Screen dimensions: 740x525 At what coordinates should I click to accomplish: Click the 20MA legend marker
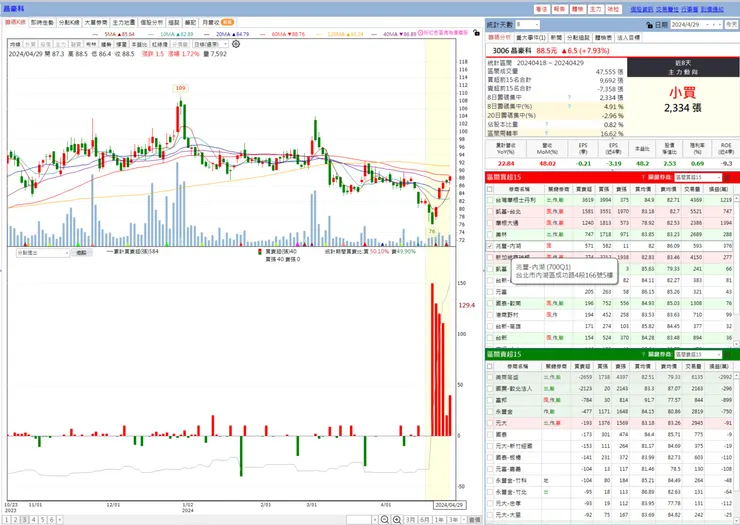(207, 34)
